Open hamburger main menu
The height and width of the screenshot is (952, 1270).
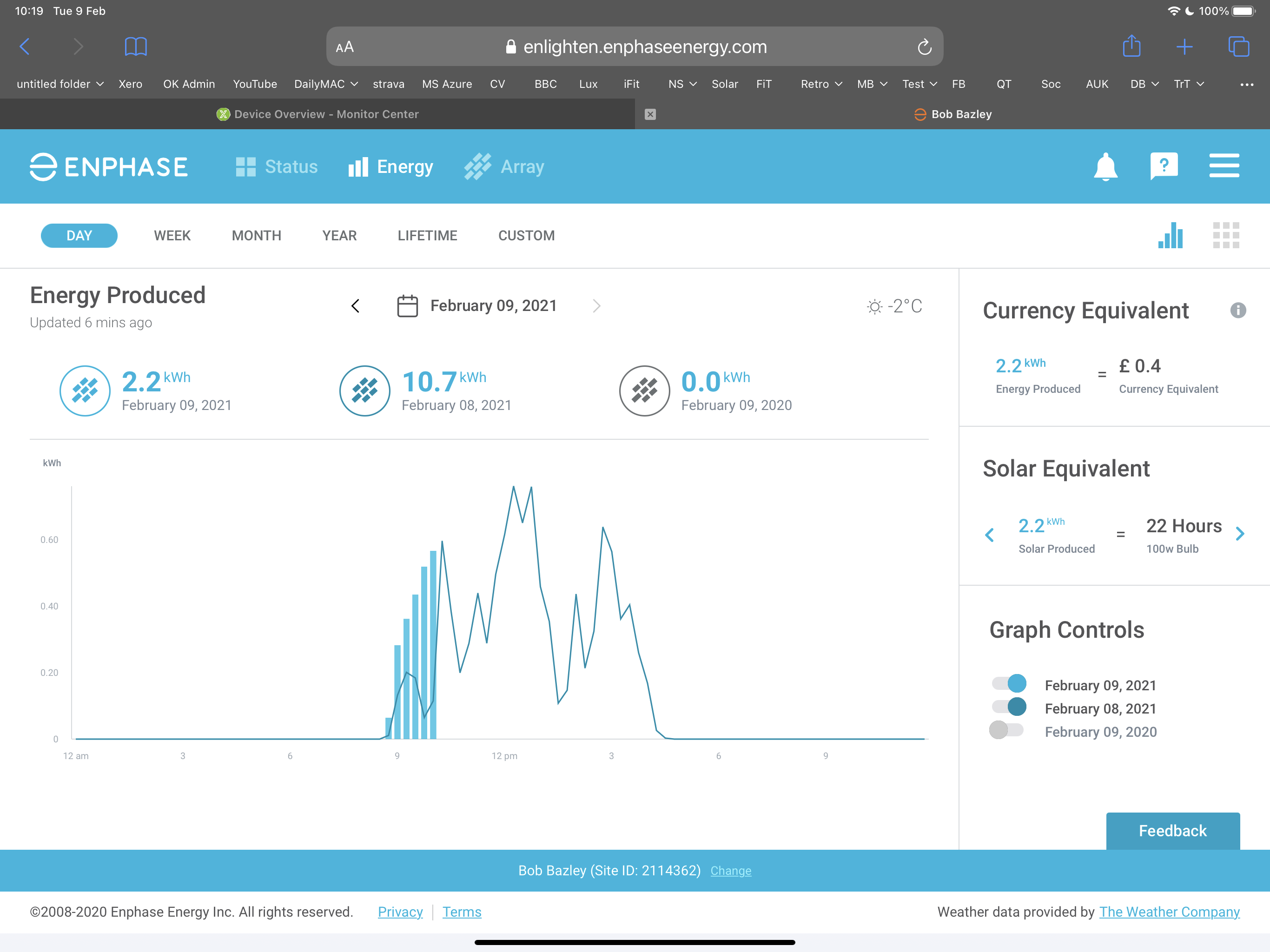click(x=1224, y=166)
